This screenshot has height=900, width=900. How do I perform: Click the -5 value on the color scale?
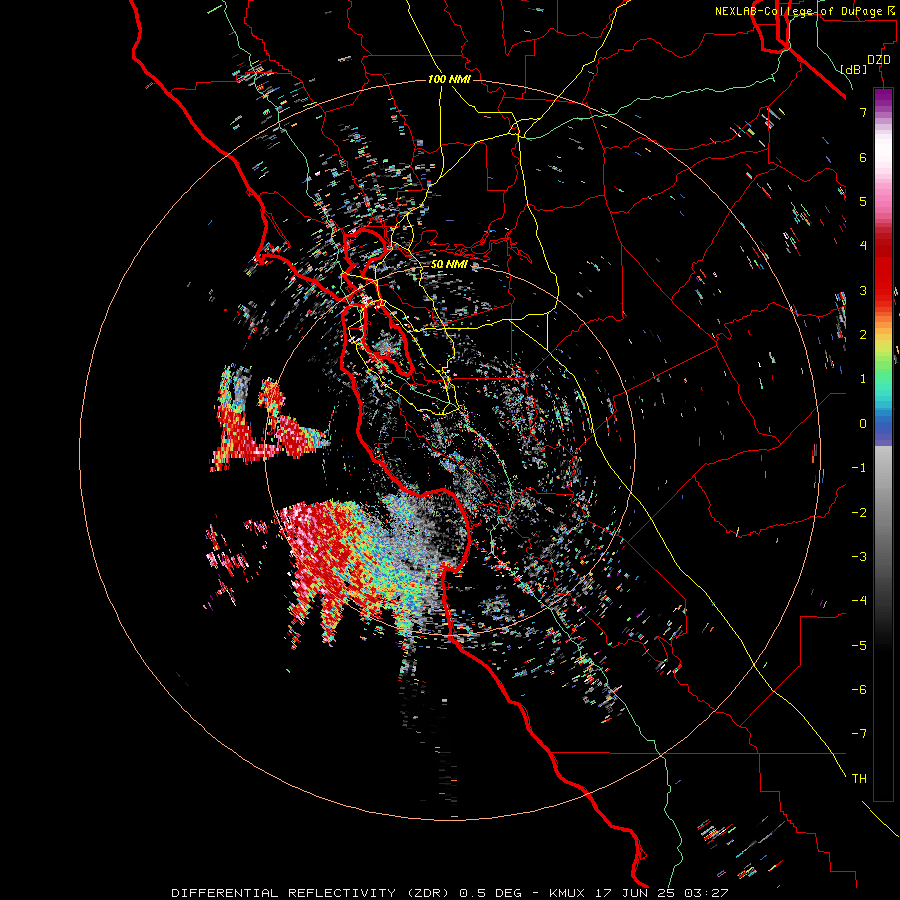point(859,646)
